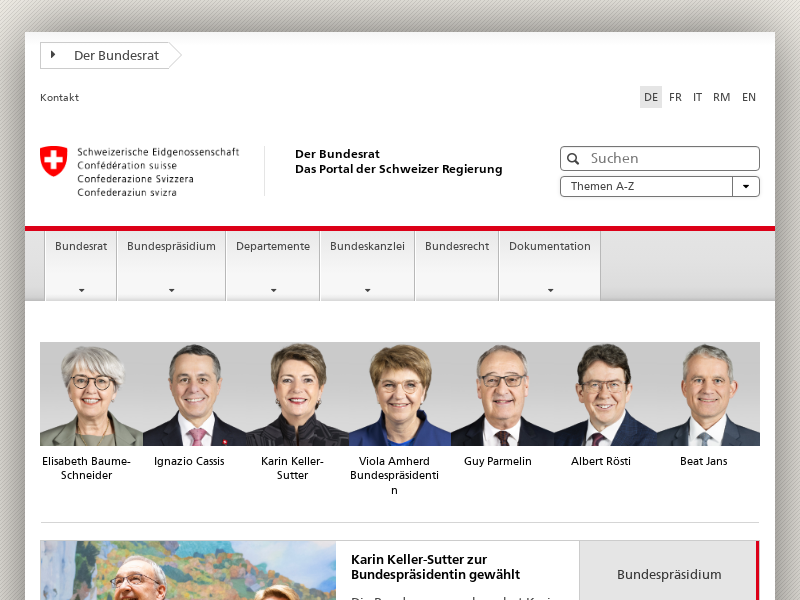Open Elisabeth Baume-Schneider's portrait
800x600 pixels.
point(91,394)
